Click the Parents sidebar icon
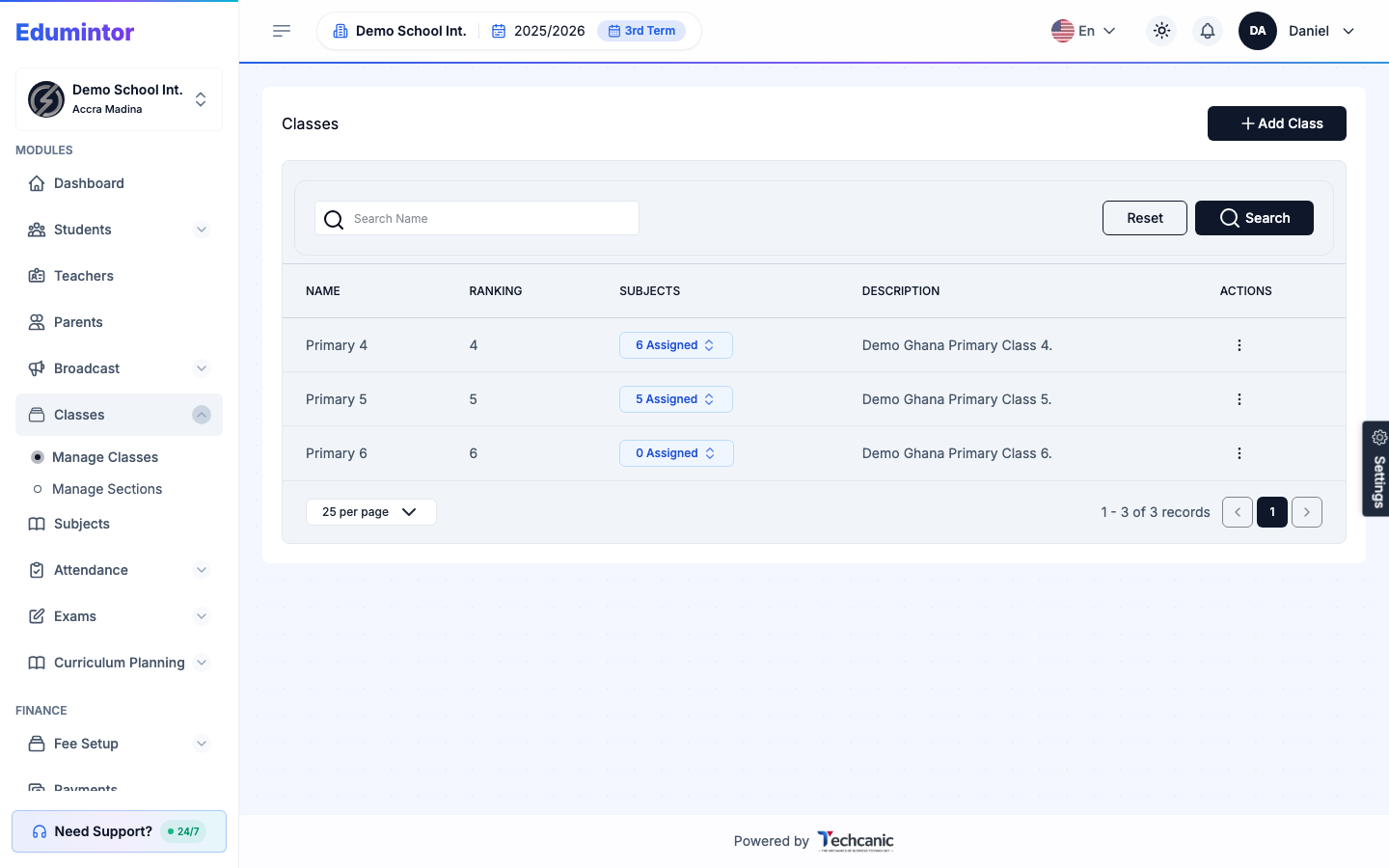 pos(37,322)
